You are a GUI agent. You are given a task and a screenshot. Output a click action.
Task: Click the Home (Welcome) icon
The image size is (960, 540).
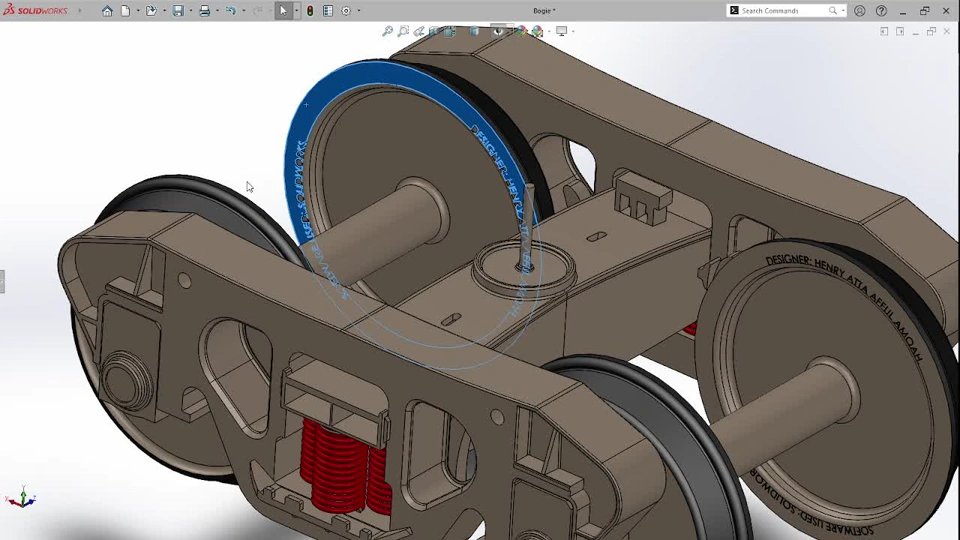coord(107,11)
